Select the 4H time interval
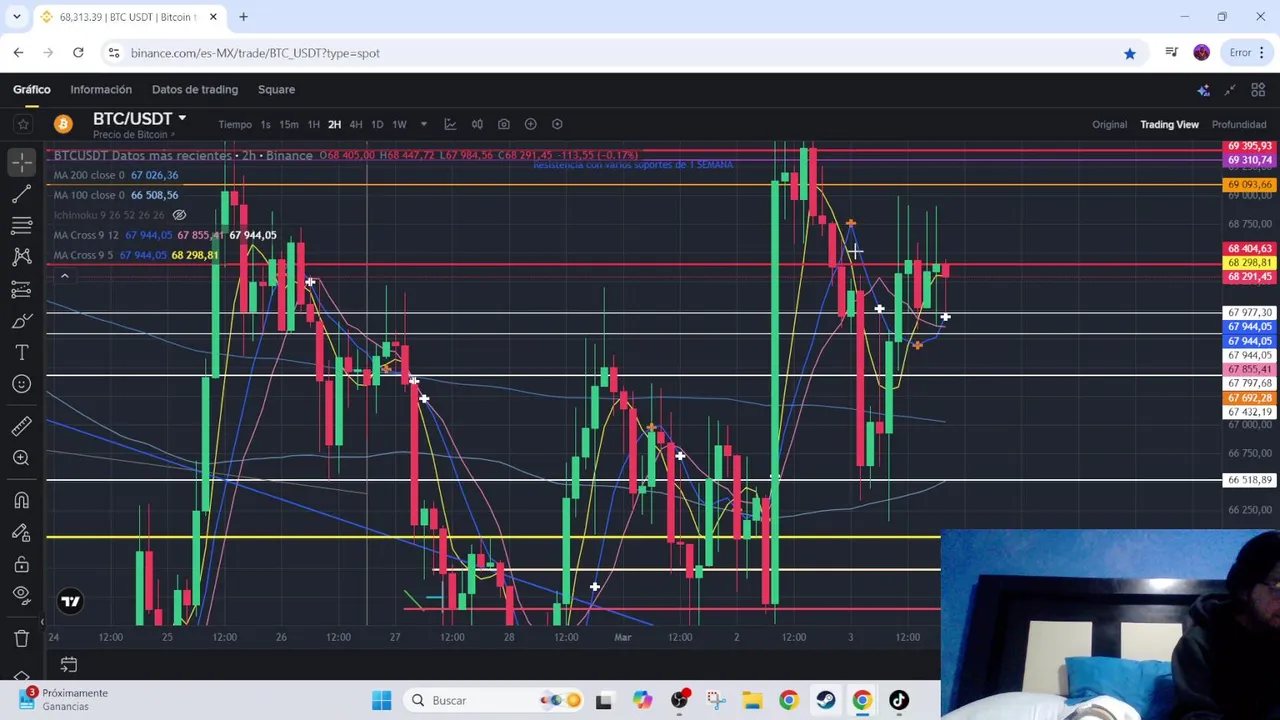The width and height of the screenshot is (1280, 720). coord(356,124)
